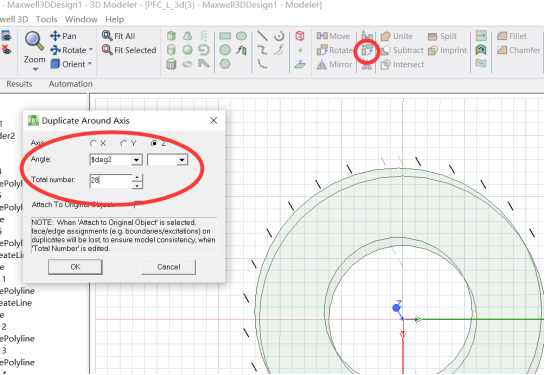The width and height of the screenshot is (545, 375).
Task: Click the Move tool
Action: click(333, 36)
